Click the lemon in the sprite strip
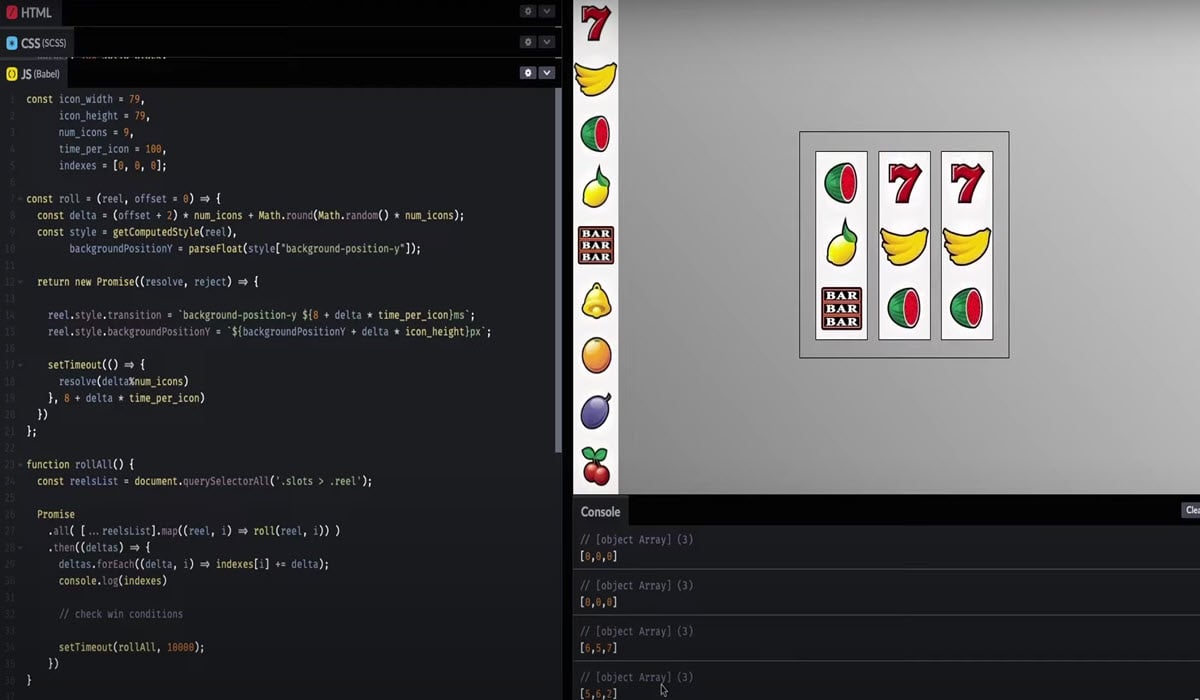Screen dimensions: 1200x700 (x=596, y=187)
